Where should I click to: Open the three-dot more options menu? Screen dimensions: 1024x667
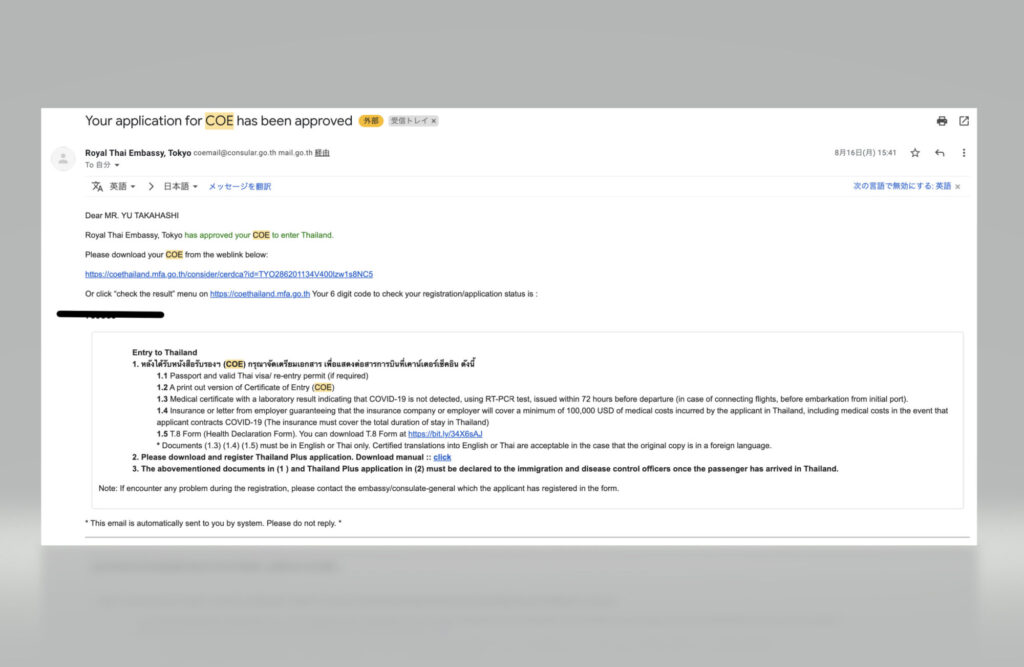pyautogui.click(x=964, y=153)
